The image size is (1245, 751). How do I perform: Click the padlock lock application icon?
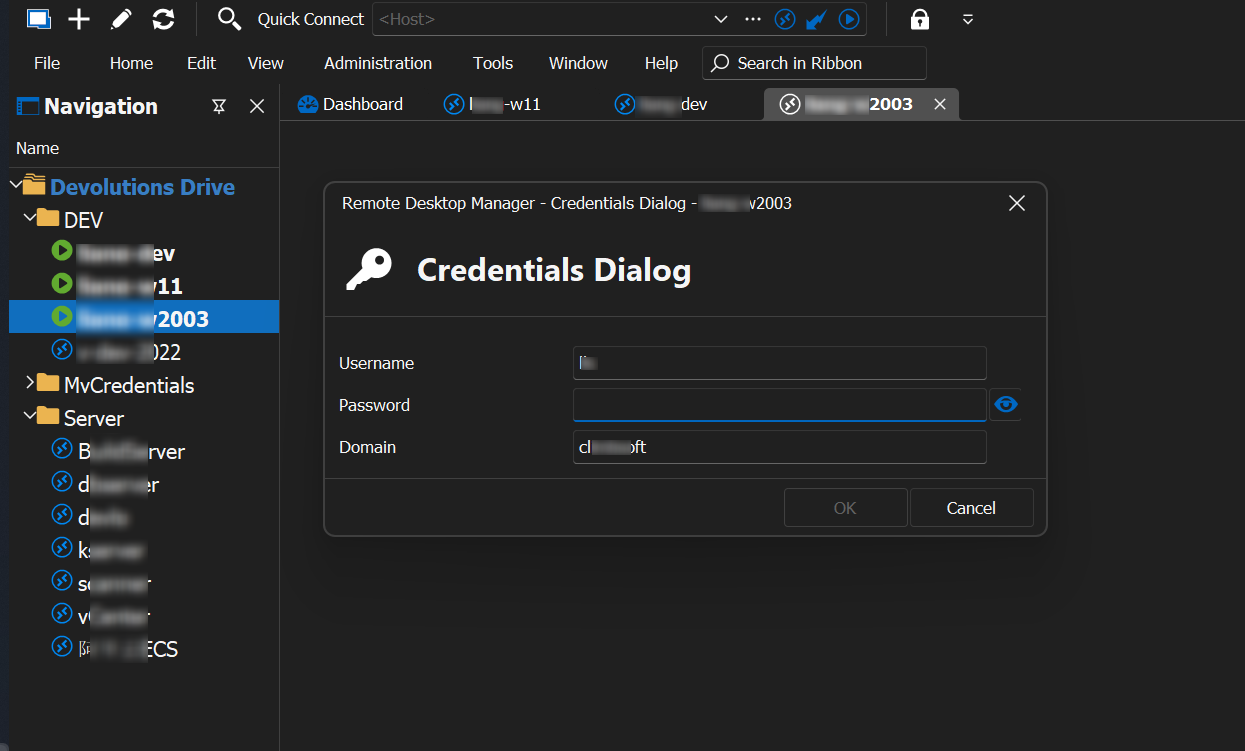pos(919,19)
